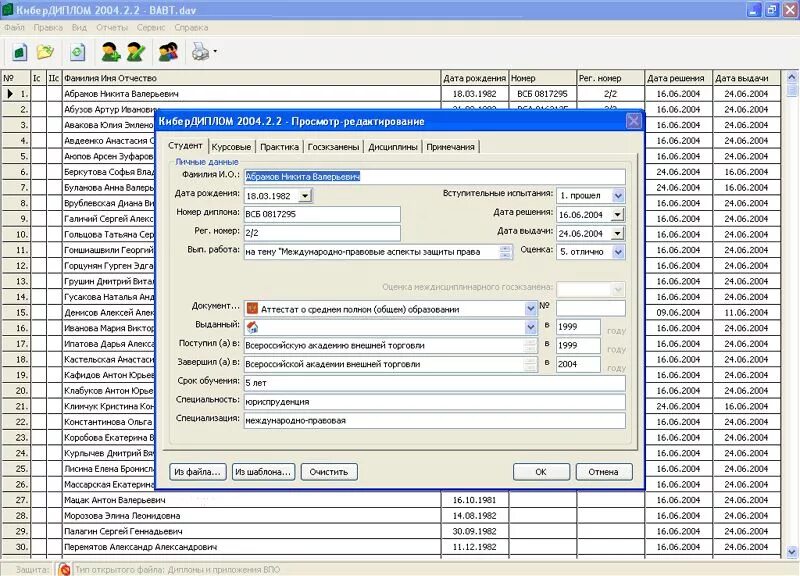The height and width of the screenshot is (576, 800).
Task: Click the table scrollbar up arrow
Action: point(791,77)
